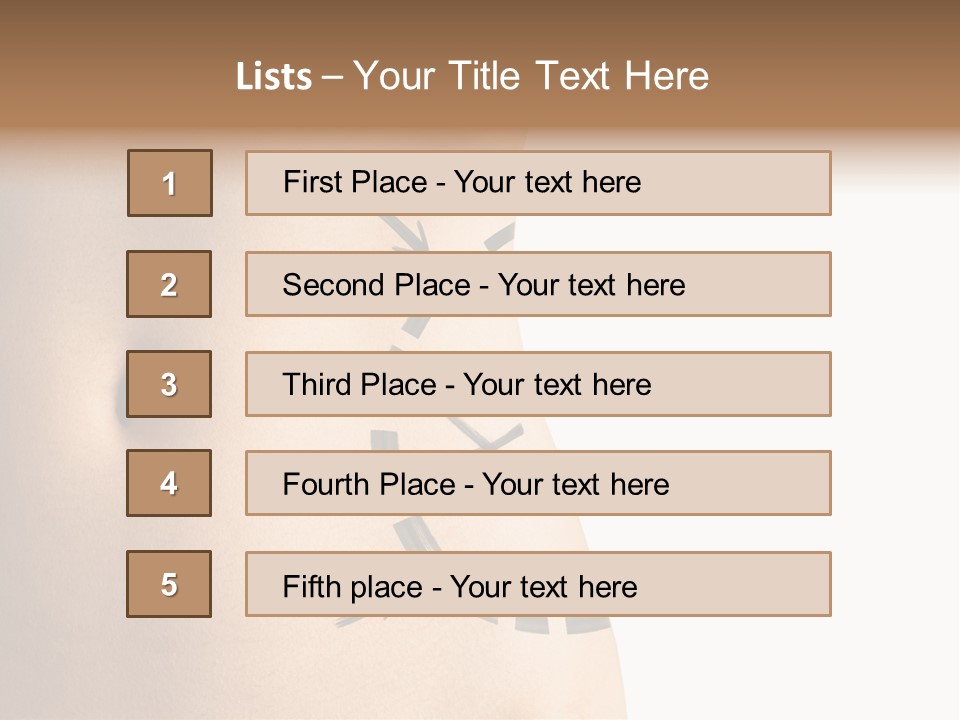Click "Your text here" in Third Place row
Viewport: 960px width, 720px height.
[x=557, y=385]
